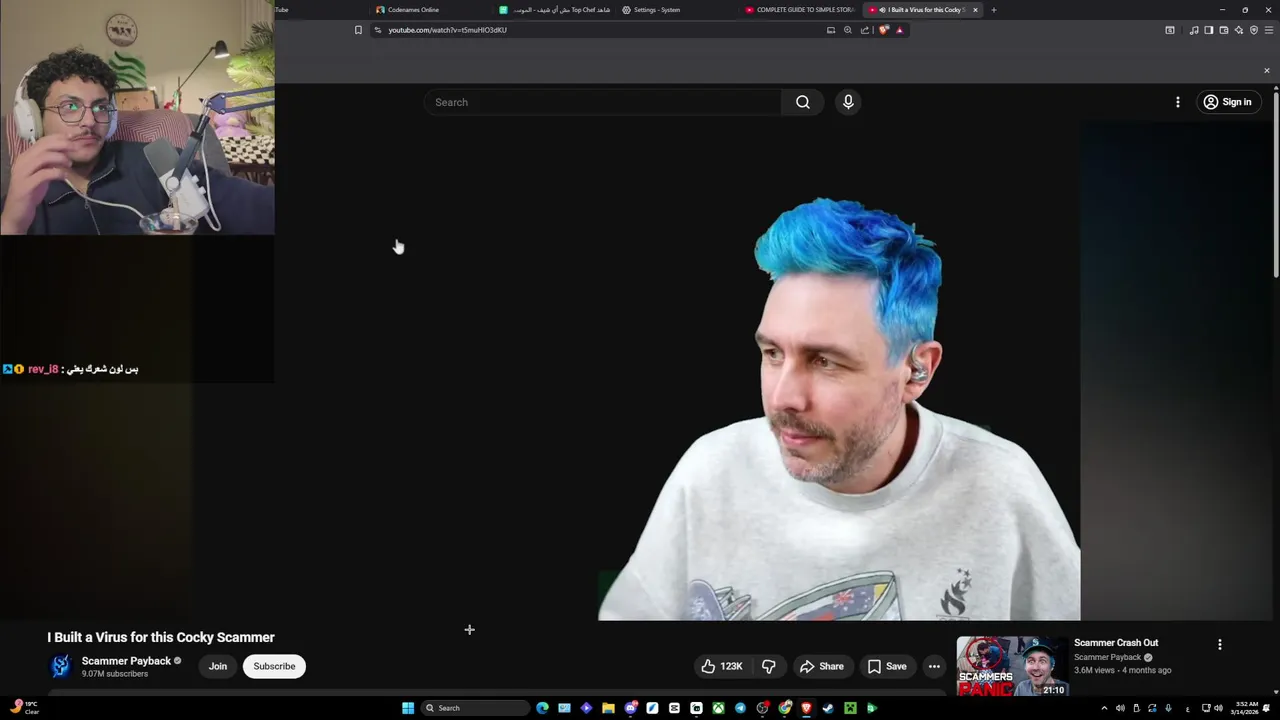Open Steam from the taskbar
The width and height of the screenshot is (1280, 720).
828,708
